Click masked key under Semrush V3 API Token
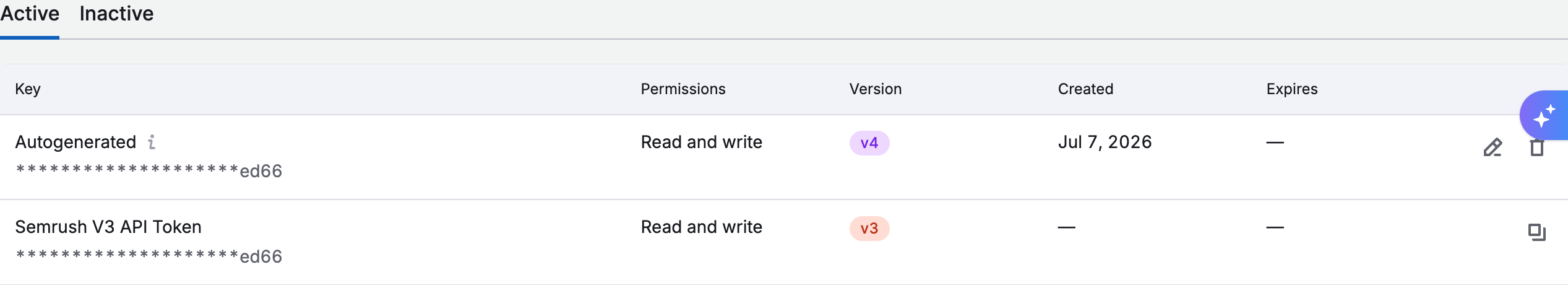The image size is (1568, 285). point(149,256)
